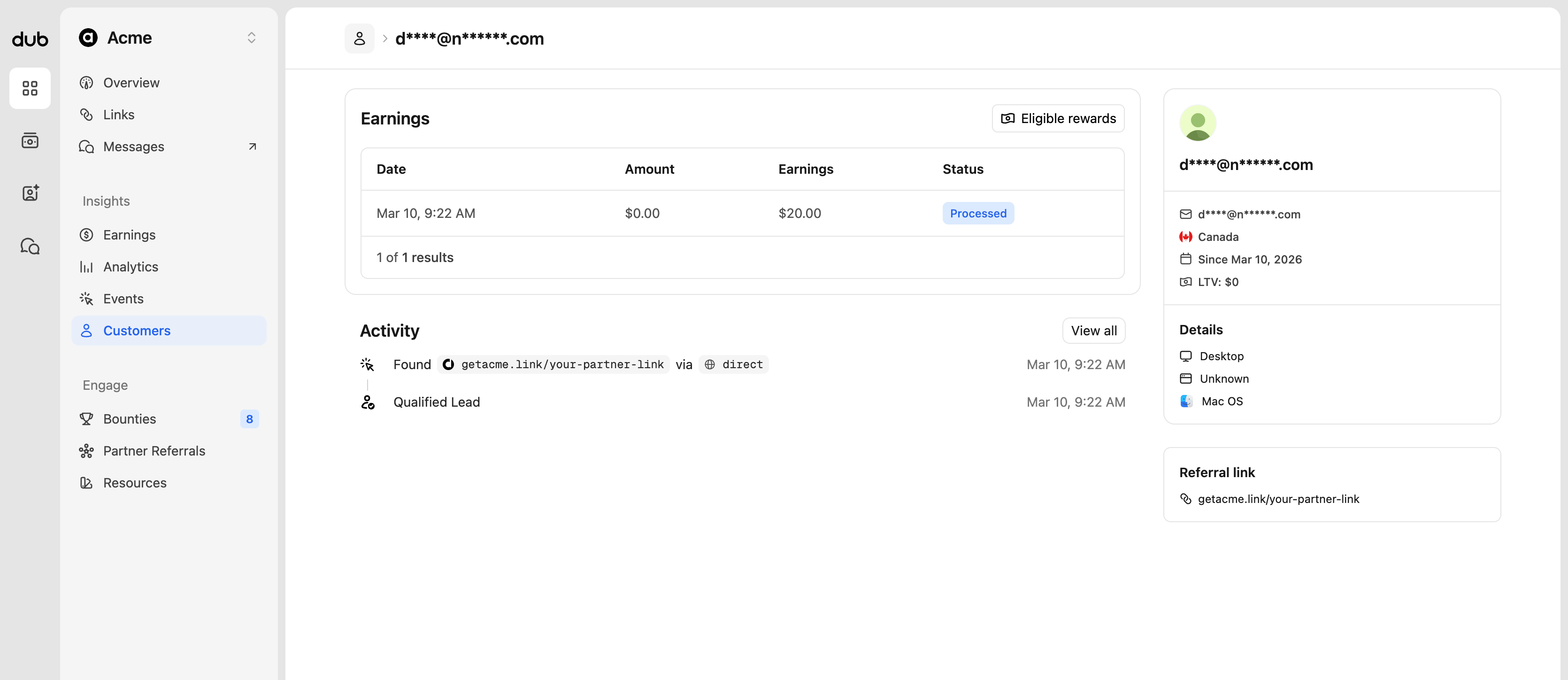Click the $20.00 earnings cell

(800, 213)
